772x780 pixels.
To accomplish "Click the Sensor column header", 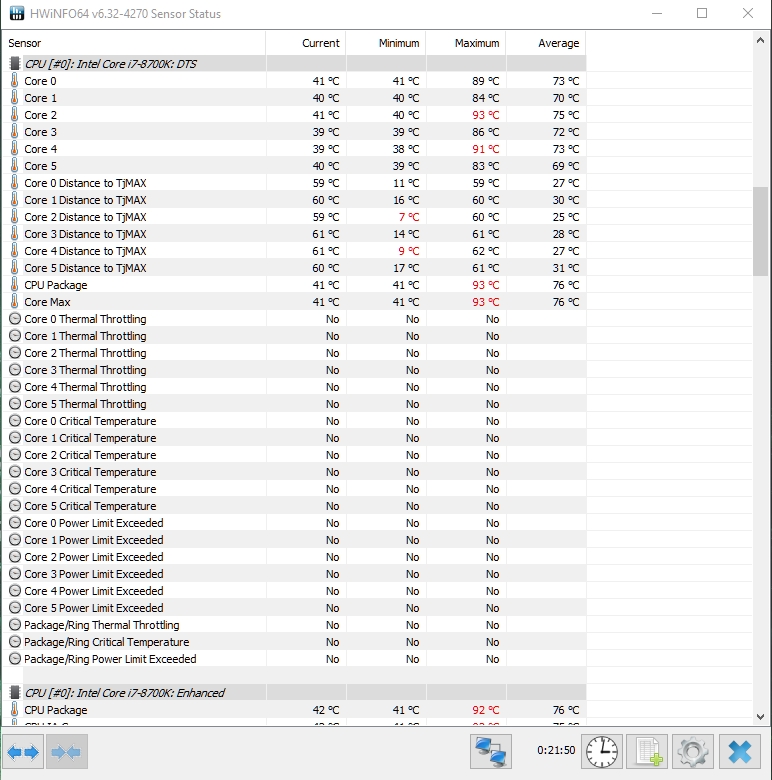I will point(134,43).
